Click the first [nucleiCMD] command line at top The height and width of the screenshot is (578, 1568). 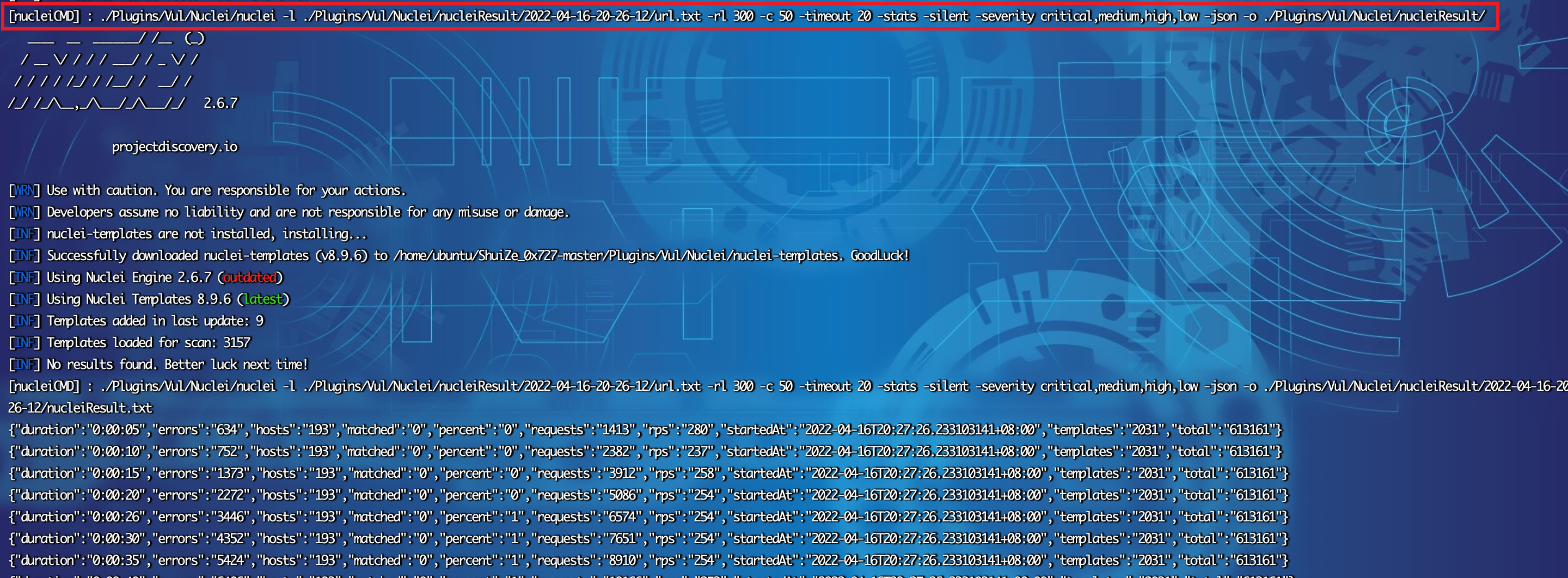click(x=747, y=16)
